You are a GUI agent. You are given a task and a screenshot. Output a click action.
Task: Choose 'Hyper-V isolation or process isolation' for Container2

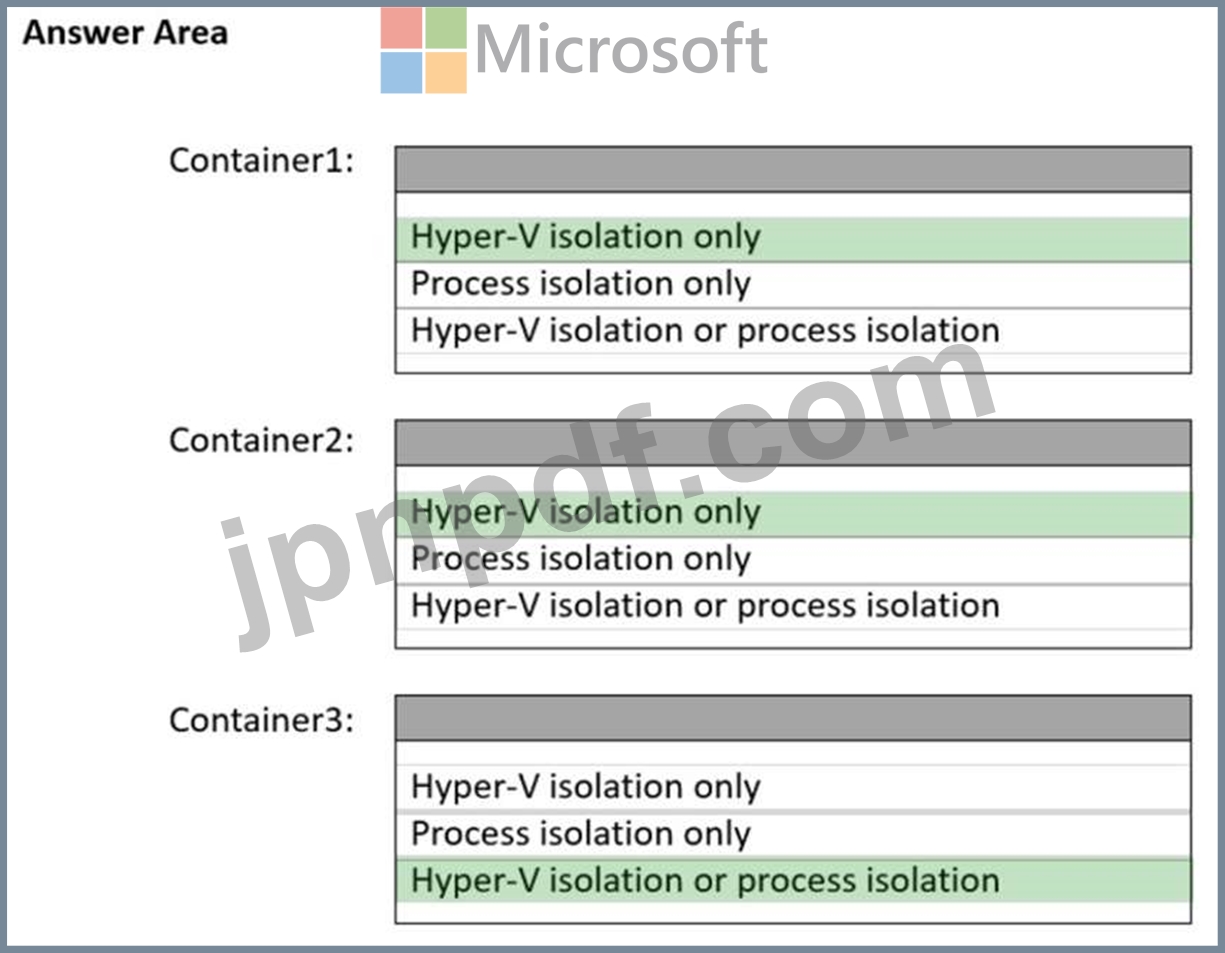pos(793,606)
